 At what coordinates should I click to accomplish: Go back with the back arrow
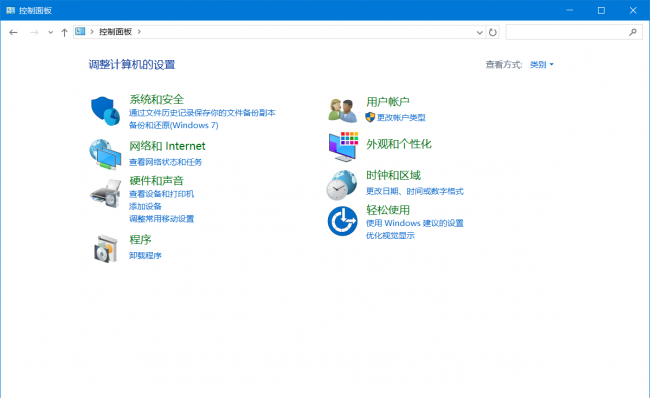point(13,32)
